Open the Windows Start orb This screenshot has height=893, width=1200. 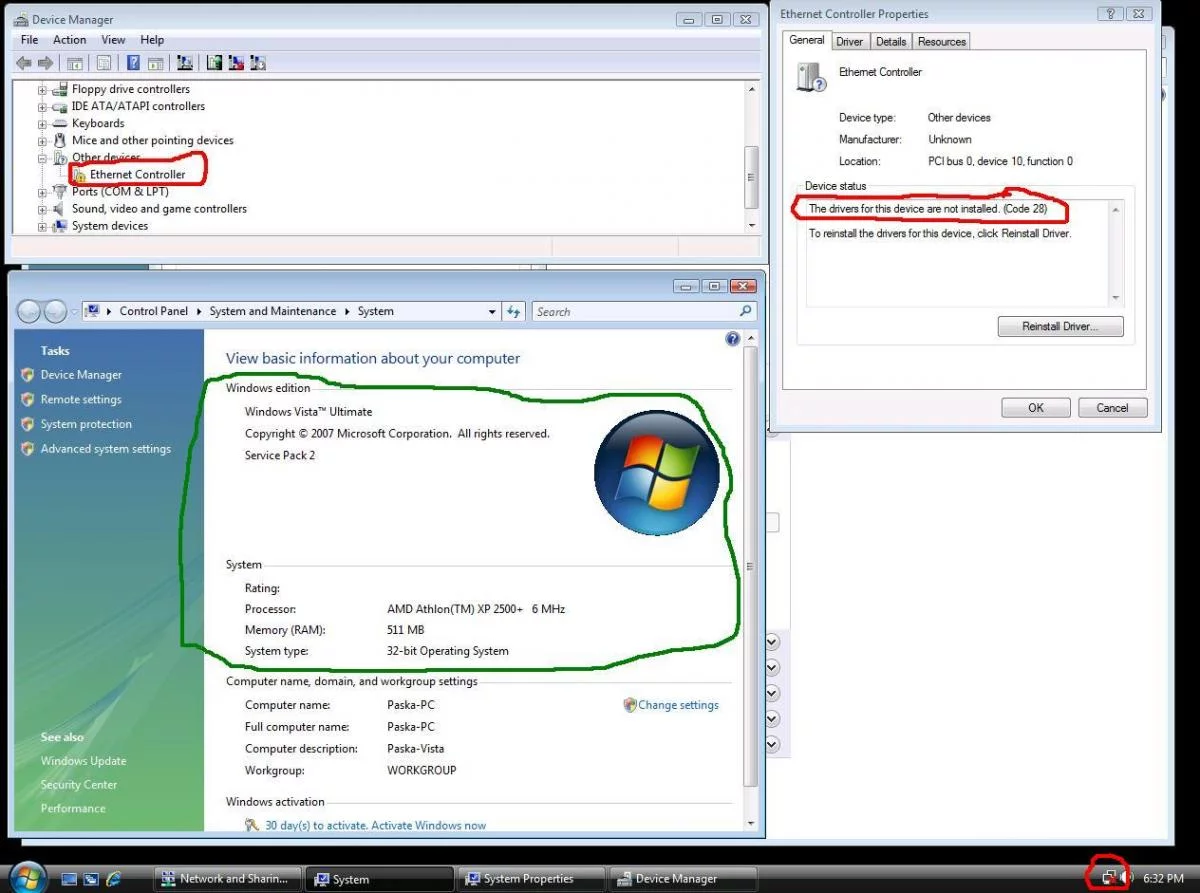26,878
